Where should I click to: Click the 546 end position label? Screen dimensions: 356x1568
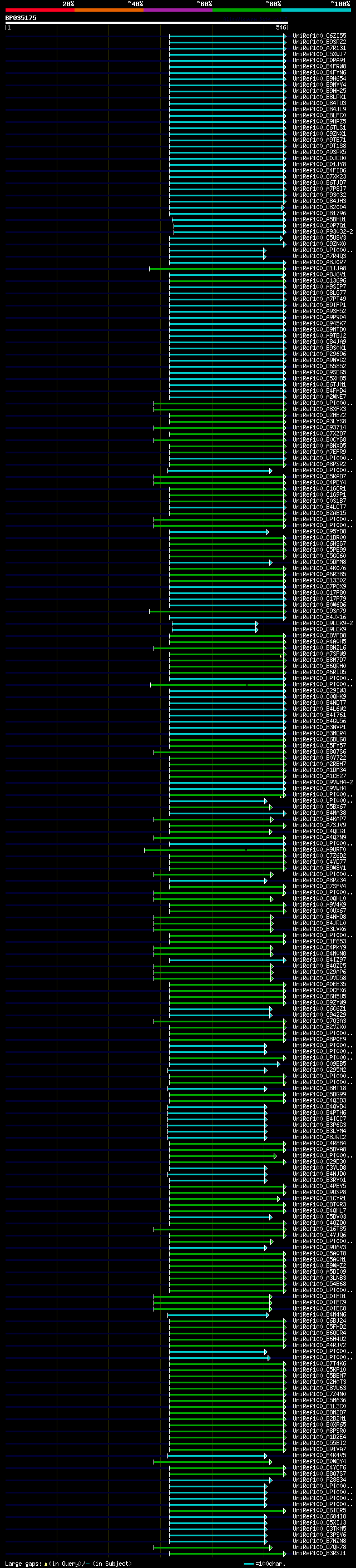point(280,27)
